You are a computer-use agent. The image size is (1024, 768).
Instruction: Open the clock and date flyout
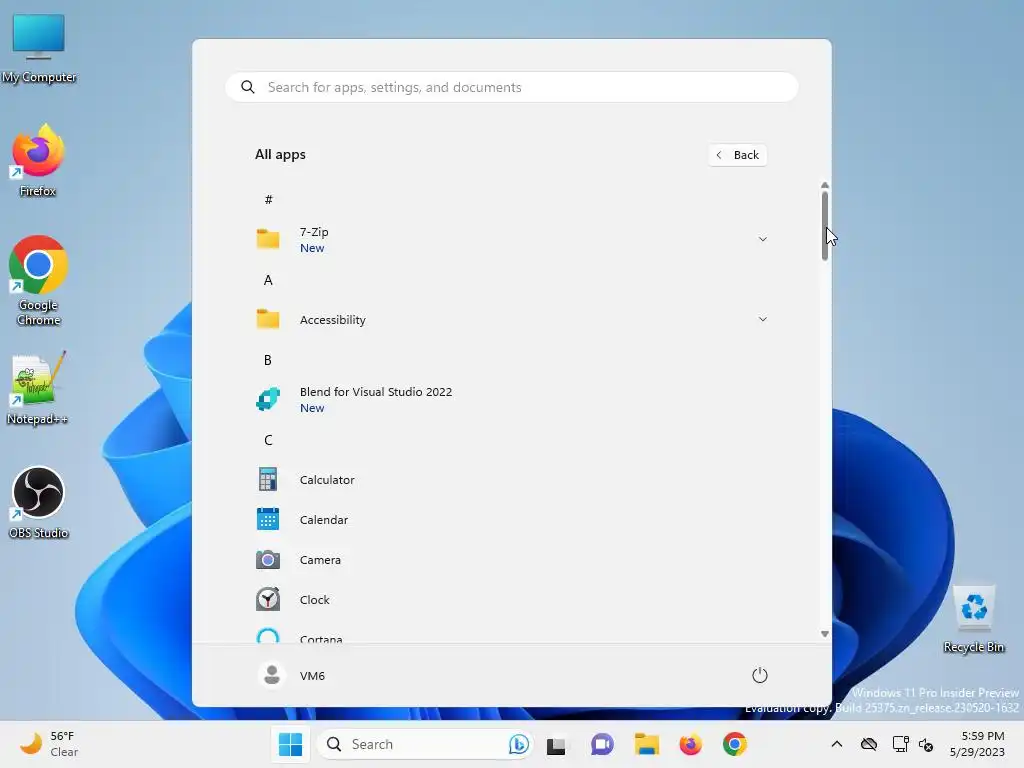tap(977, 744)
